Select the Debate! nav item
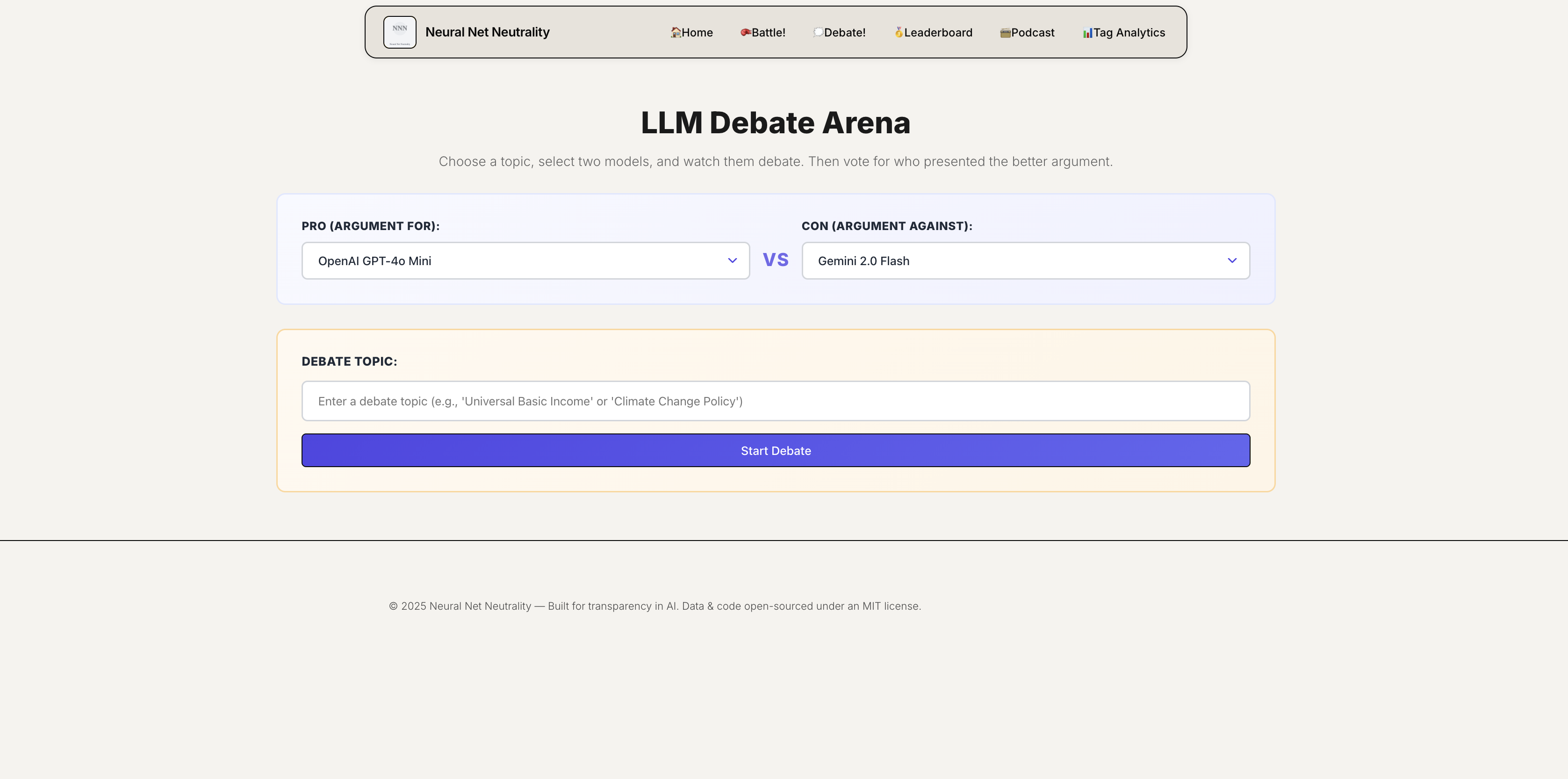 [844, 33]
